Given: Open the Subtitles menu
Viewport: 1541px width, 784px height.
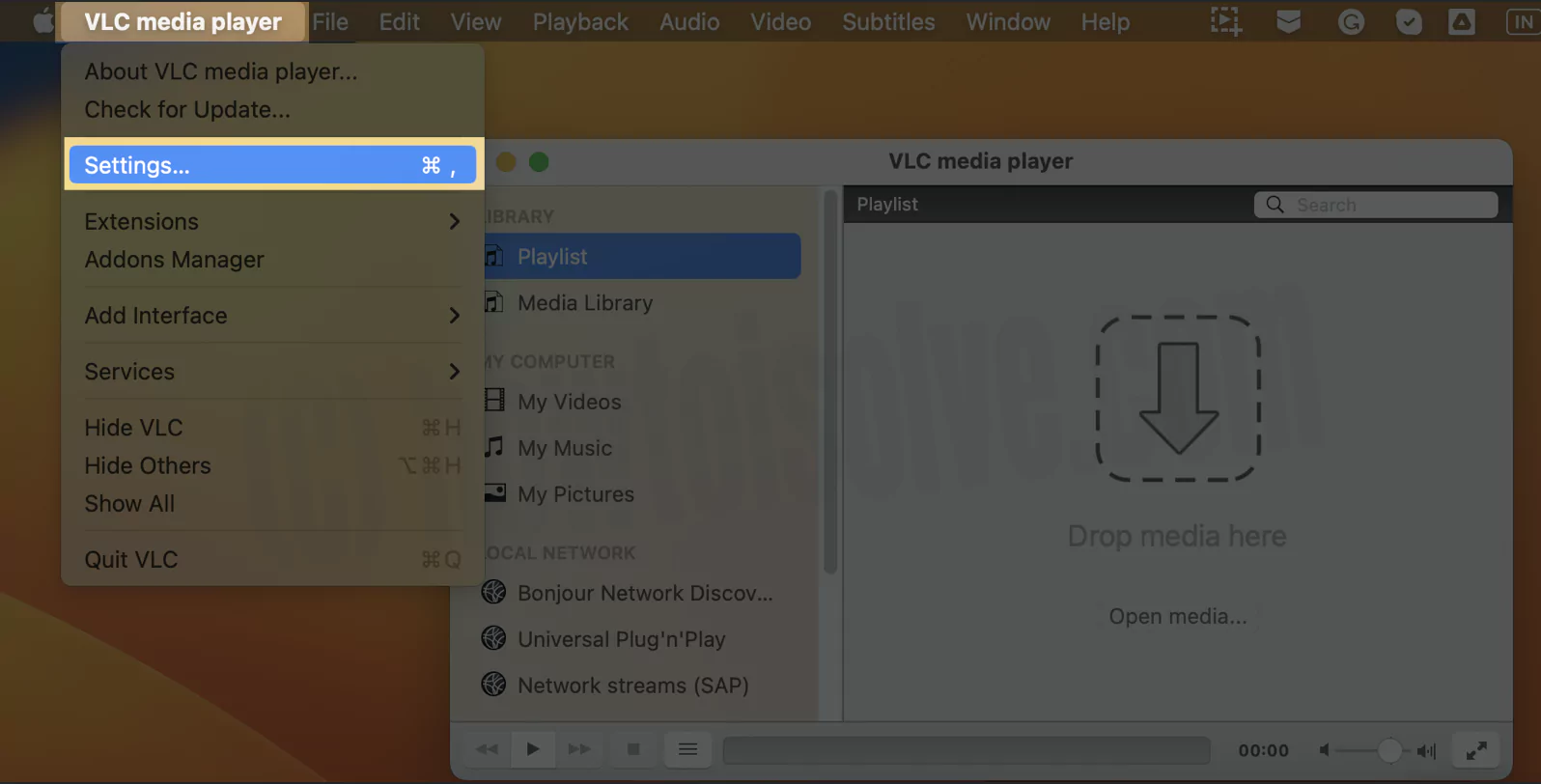Looking at the screenshot, I should pos(888,21).
